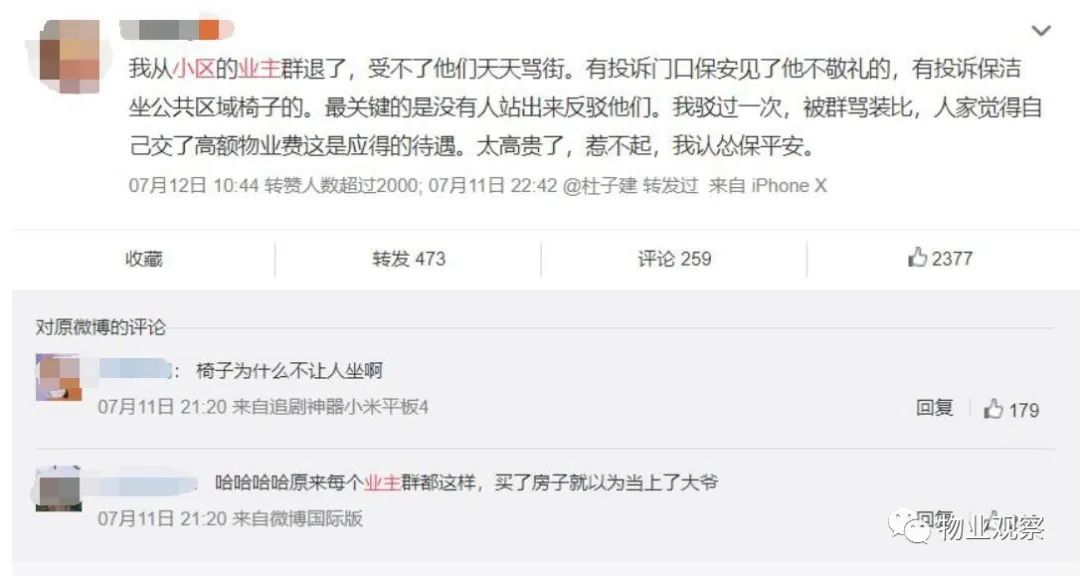Image resolution: width=1080 pixels, height=576 pixels.
Task: Visit the @杜子建 mention link
Action: [600, 185]
